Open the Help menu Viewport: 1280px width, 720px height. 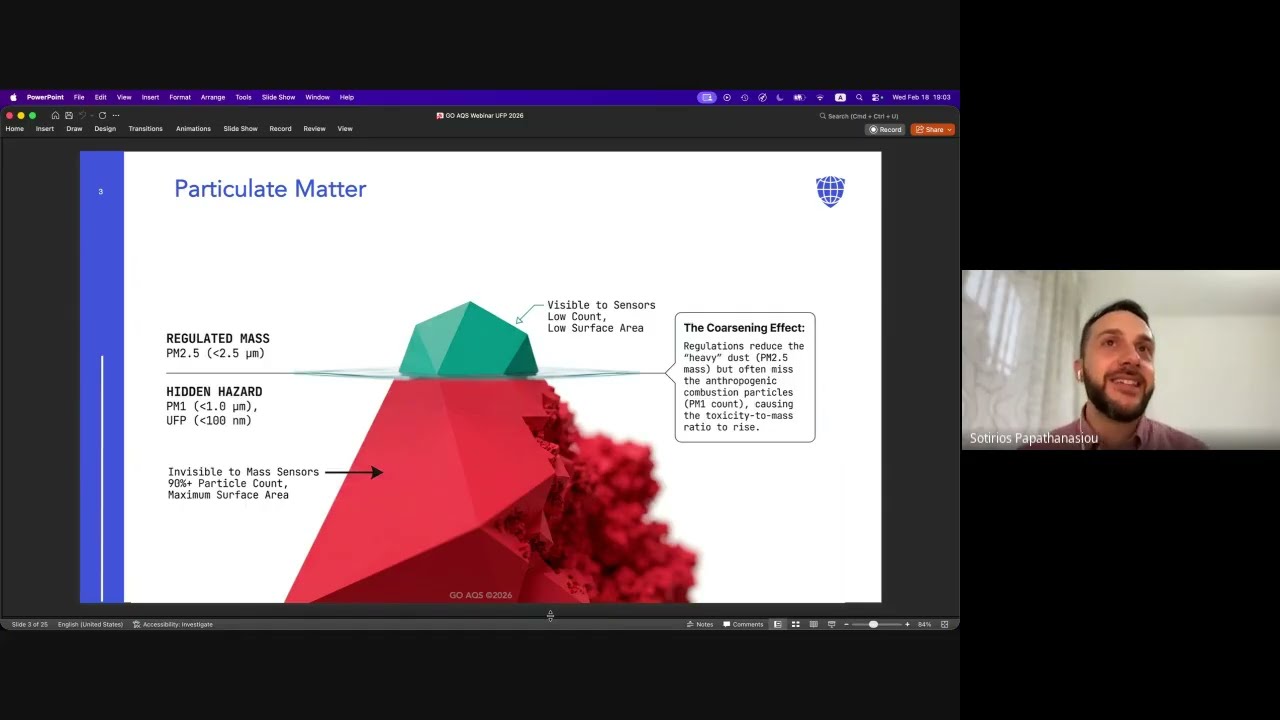[347, 97]
